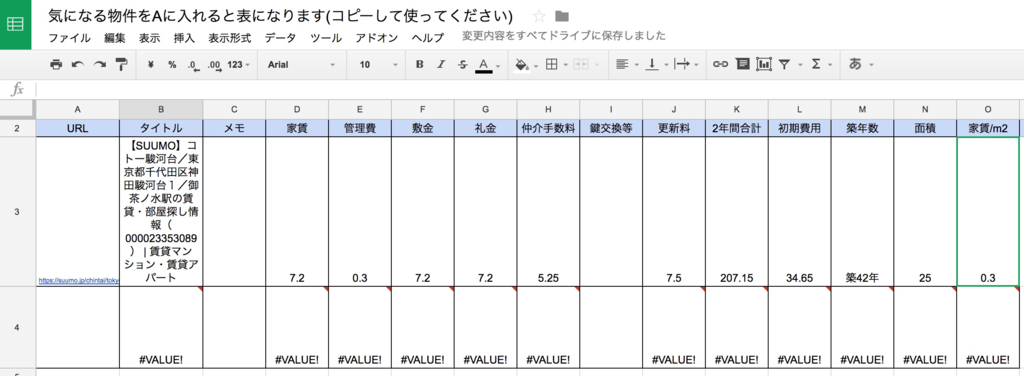This screenshot has width=1024, height=376.
Task: Toggle strikethrough formatting
Action: tap(462, 64)
